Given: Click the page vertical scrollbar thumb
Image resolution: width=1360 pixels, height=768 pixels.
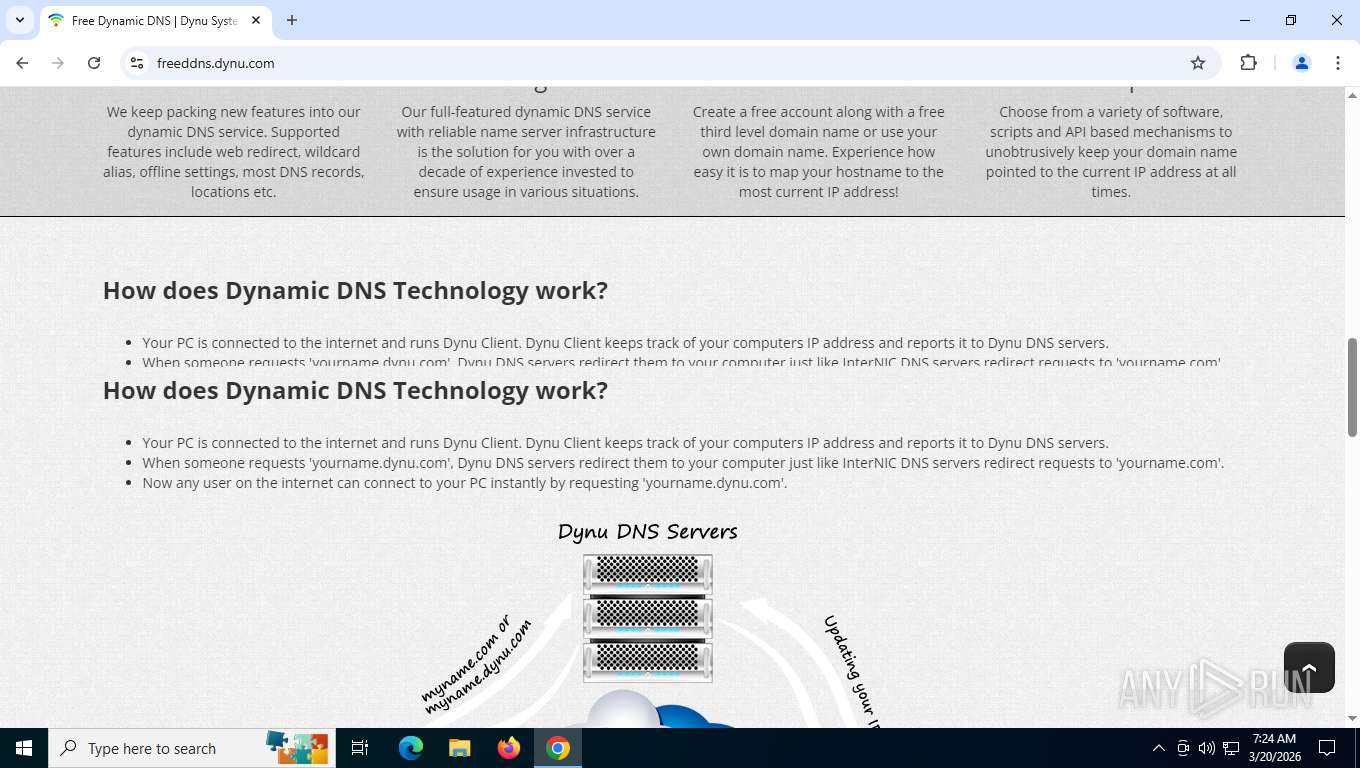Looking at the screenshot, I should [1352, 387].
